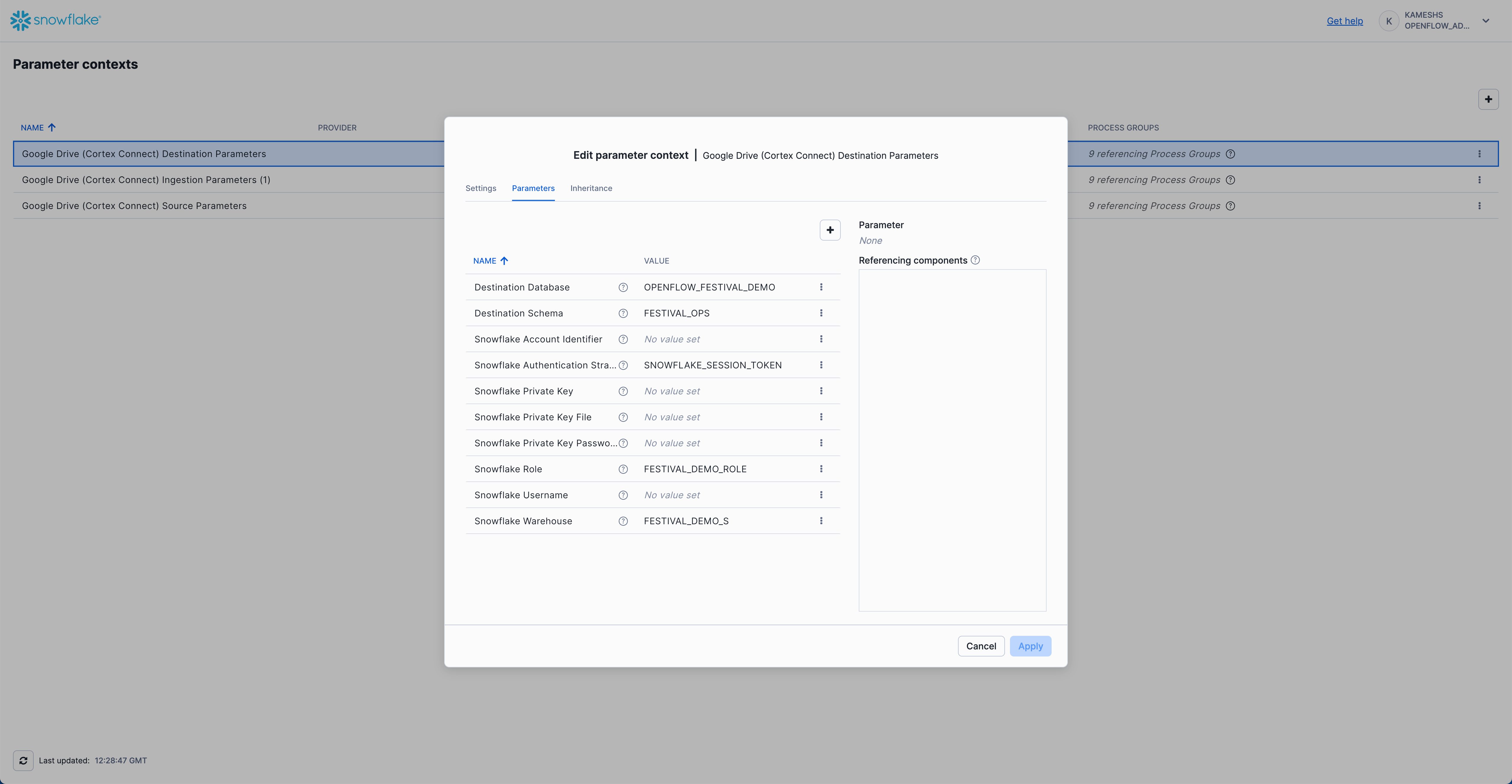The width and height of the screenshot is (1512, 784).
Task: Open the kebab menu on the Source Parameters row
Action: (x=1480, y=205)
